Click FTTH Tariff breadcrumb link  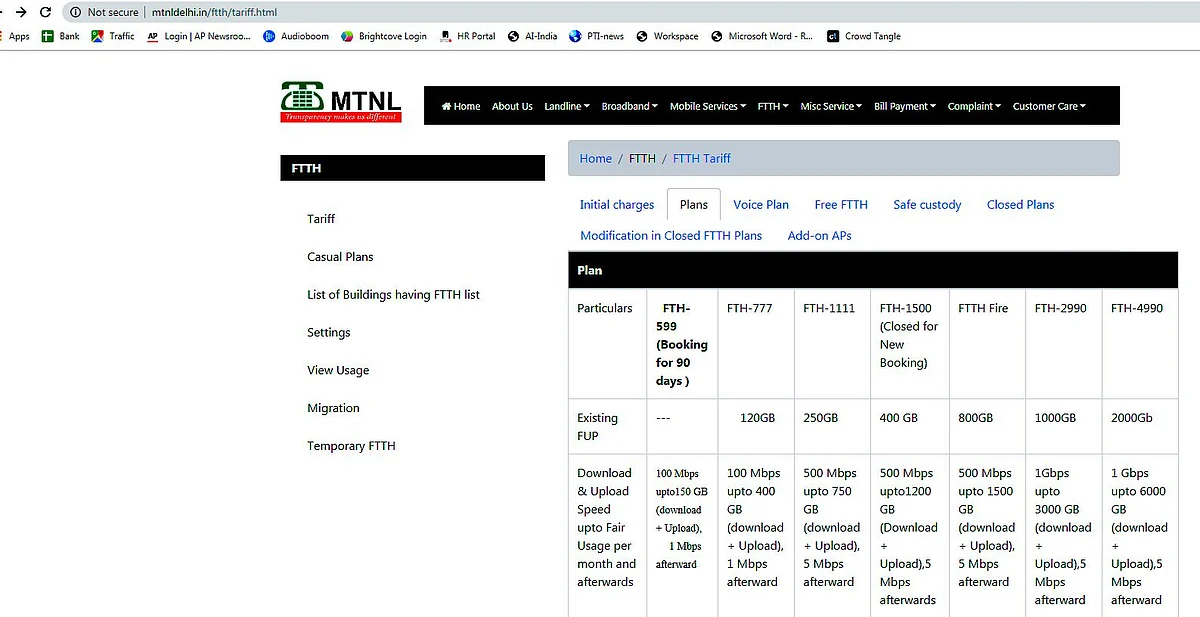702,158
